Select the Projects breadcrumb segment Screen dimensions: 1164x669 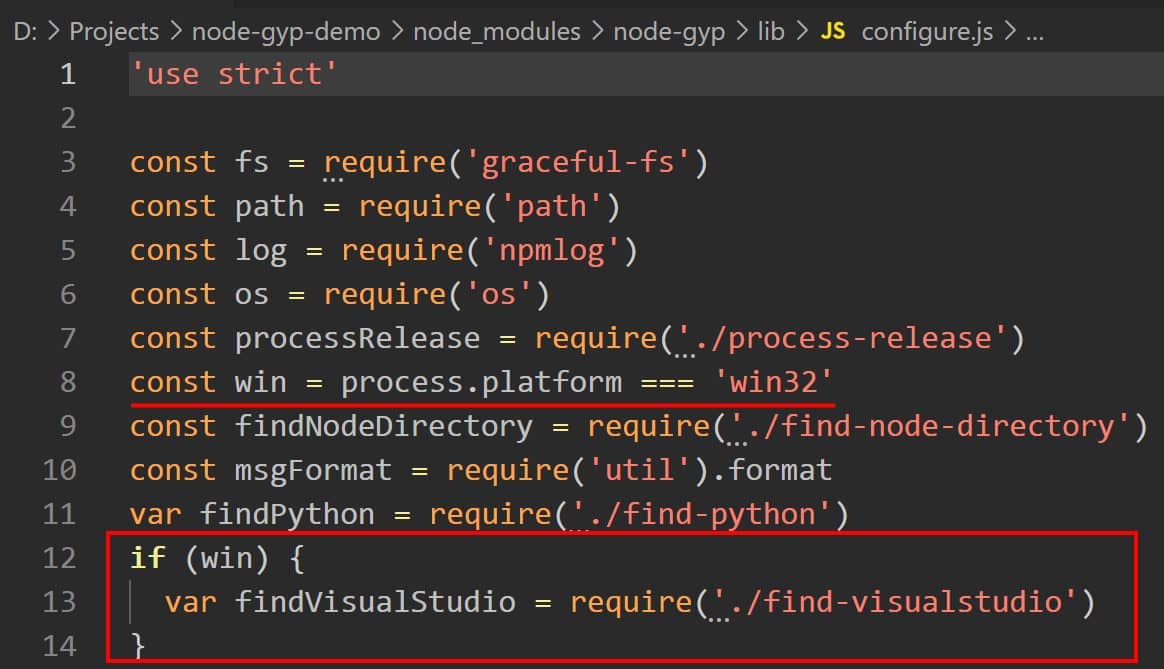[114, 32]
